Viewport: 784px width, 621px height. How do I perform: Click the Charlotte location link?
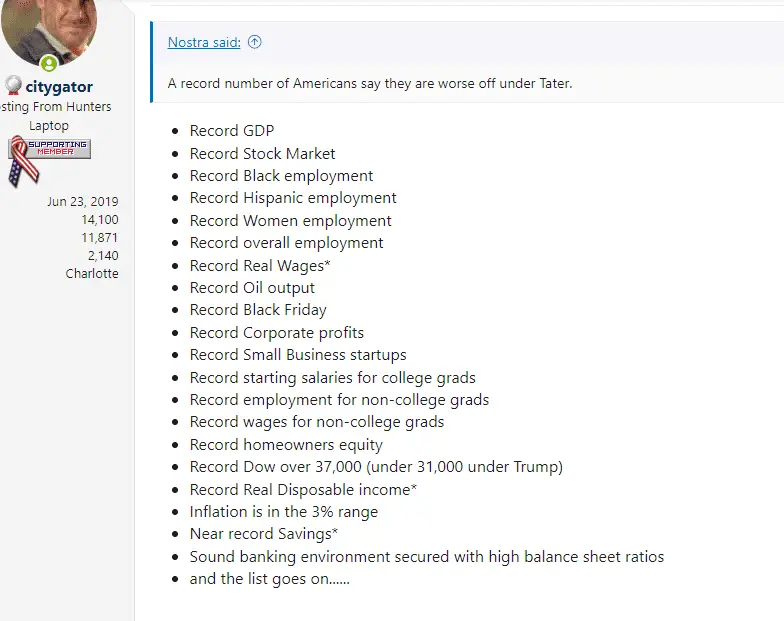pos(92,273)
